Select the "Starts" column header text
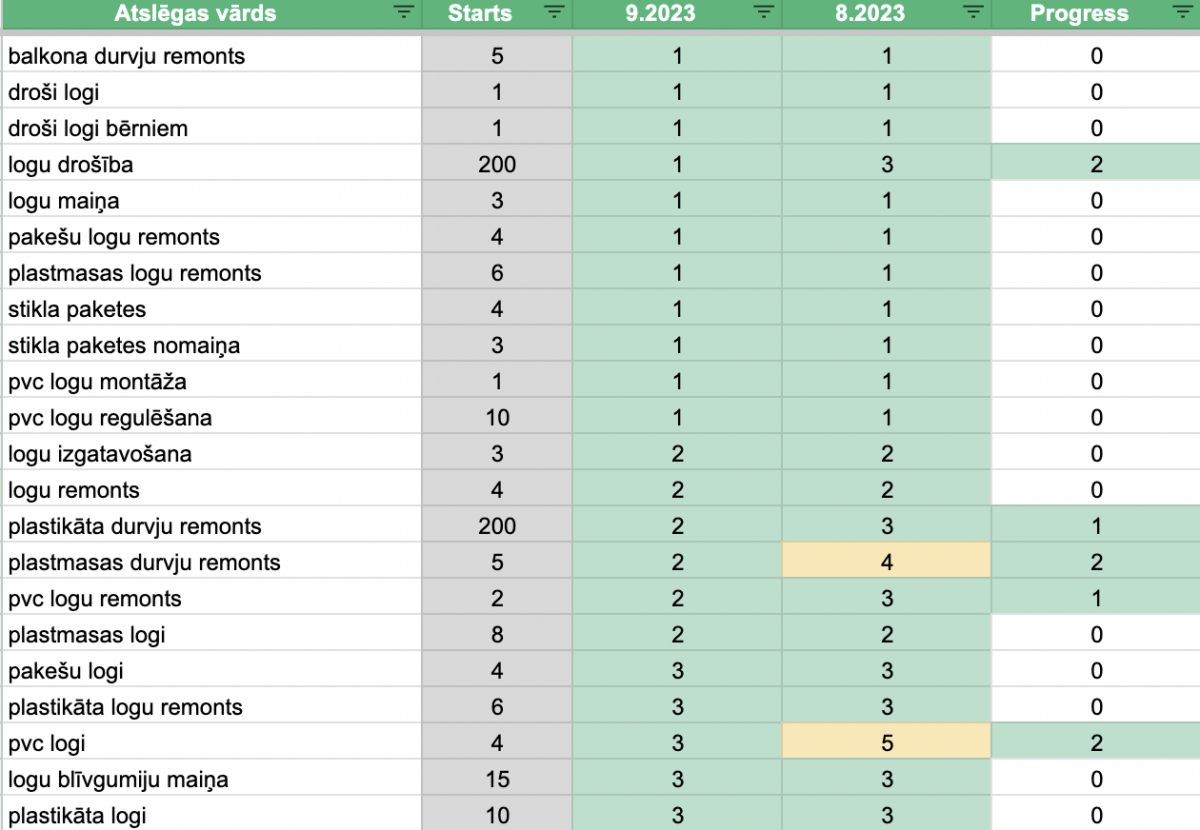Image resolution: width=1200 pixels, height=830 pixels. point(480,14)
